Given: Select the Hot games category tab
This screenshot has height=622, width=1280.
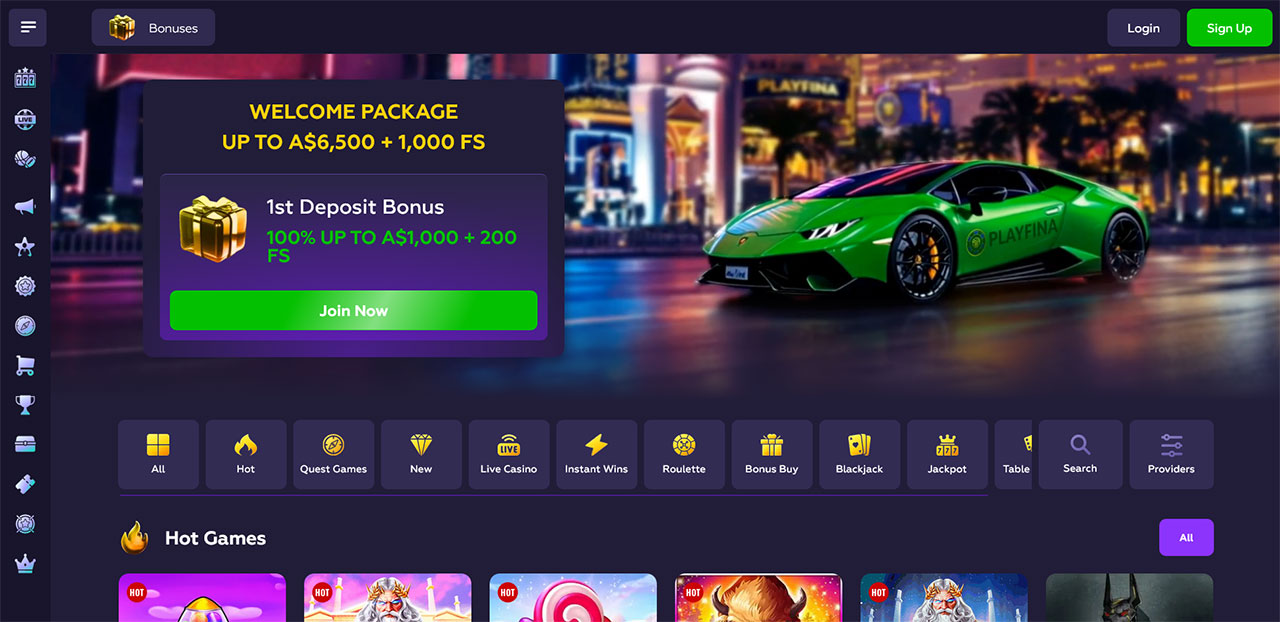Looking at the screenshot, I should pos(246,454).
